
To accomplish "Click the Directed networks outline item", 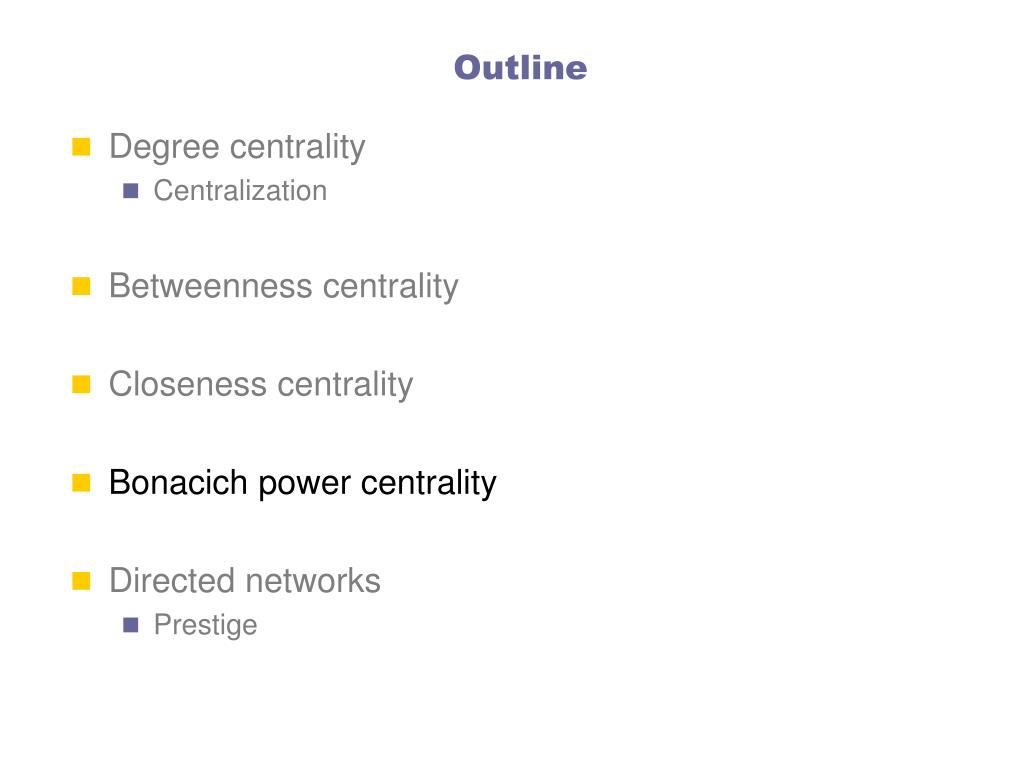I will 245,581.
